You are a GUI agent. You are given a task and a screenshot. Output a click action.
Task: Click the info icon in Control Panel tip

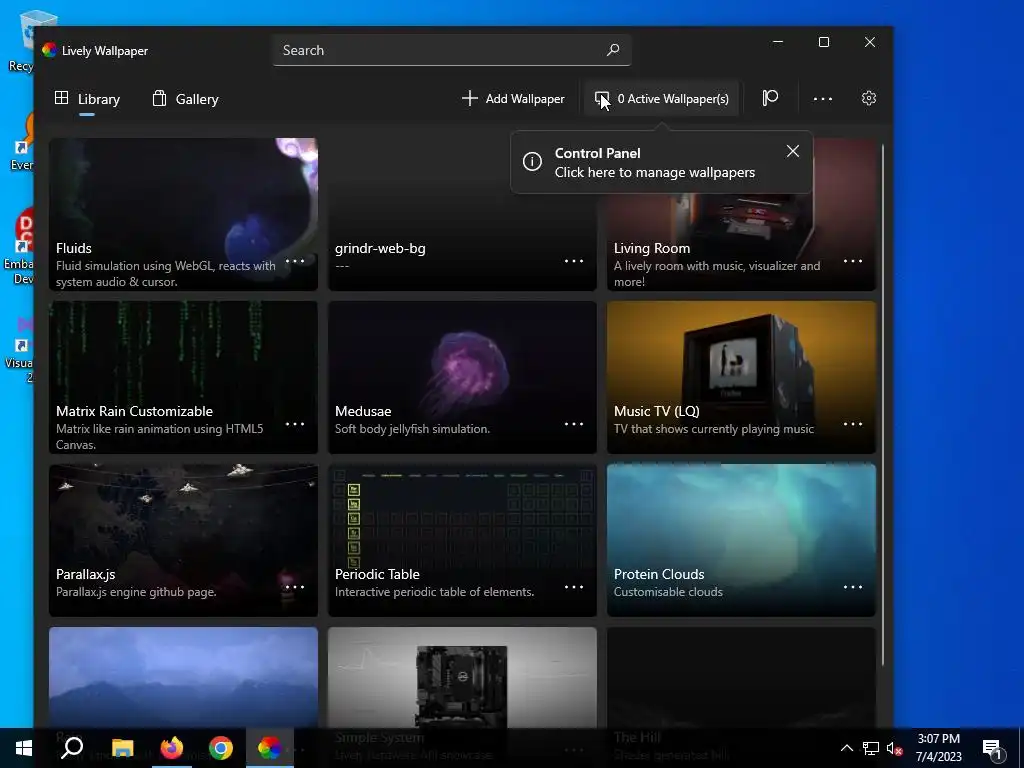(x=532, y=161)
